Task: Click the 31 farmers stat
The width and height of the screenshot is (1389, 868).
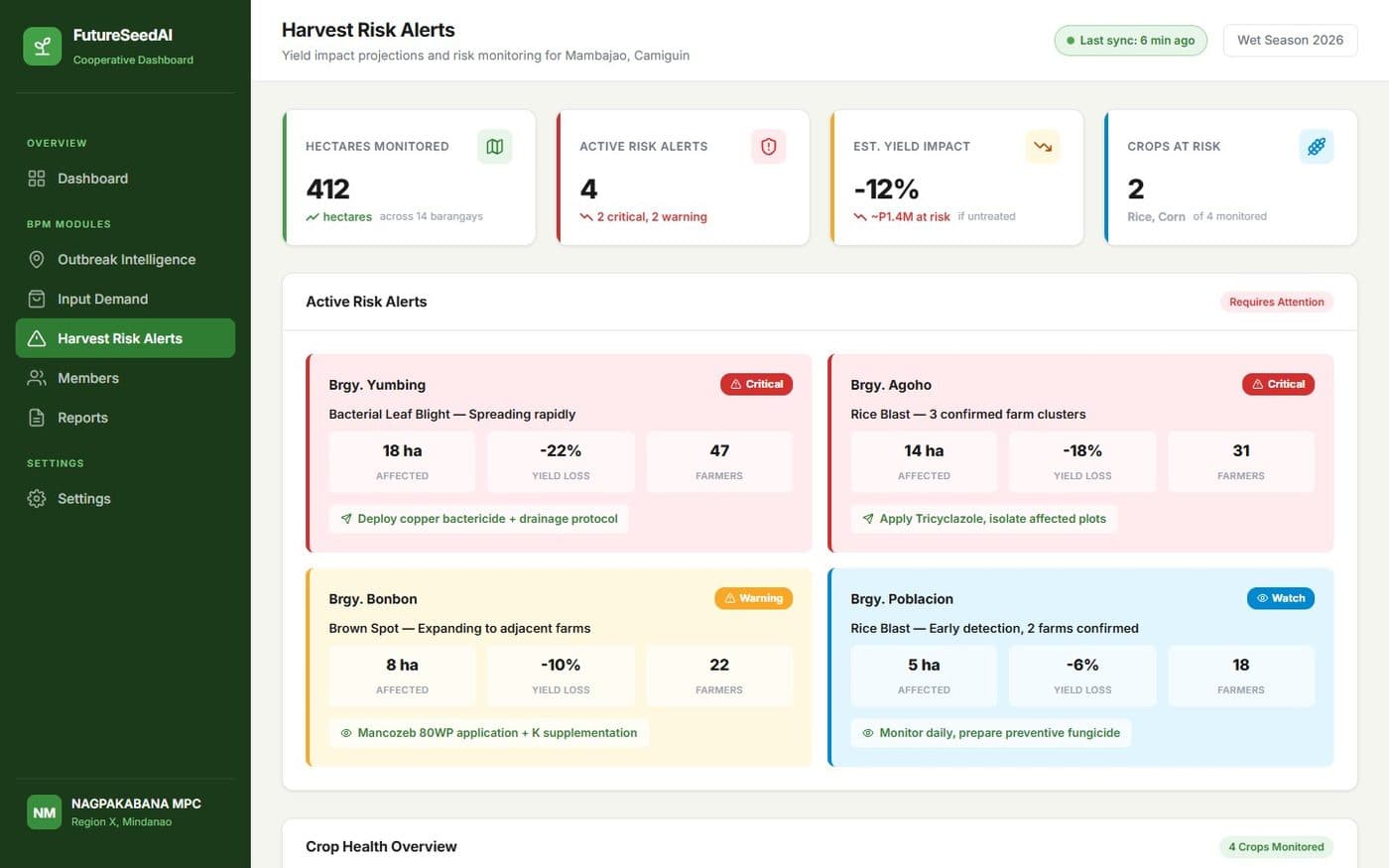Action: 1241,461
